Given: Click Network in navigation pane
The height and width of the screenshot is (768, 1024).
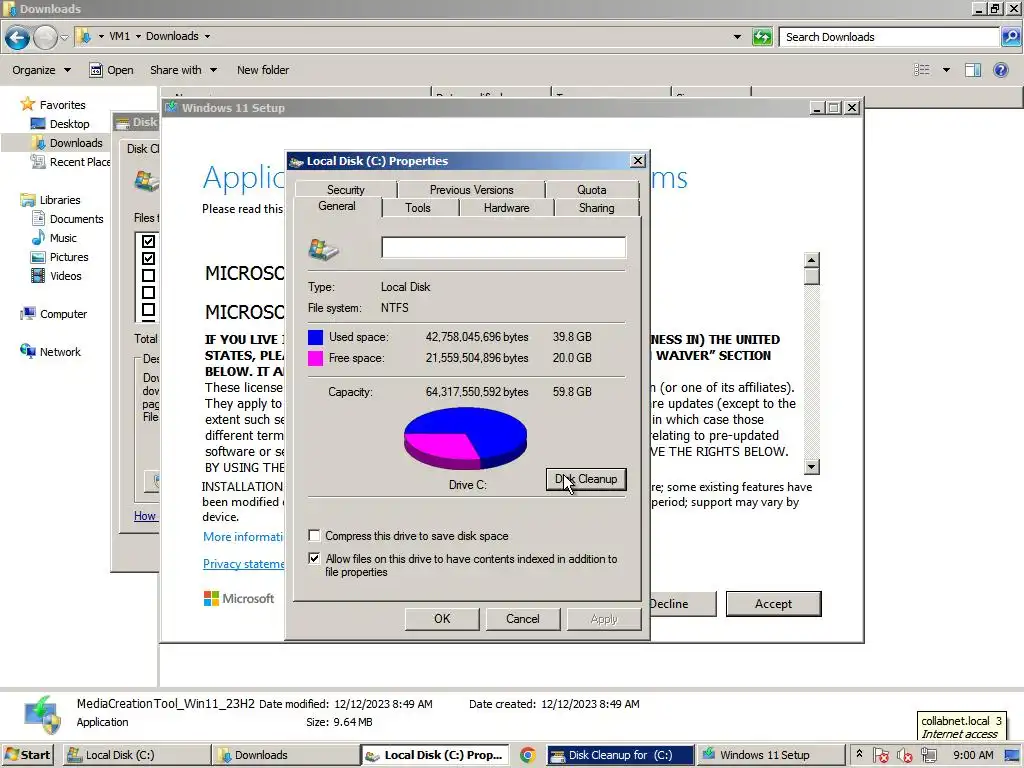Looking at the screenshot, I should tap(50, 351).
